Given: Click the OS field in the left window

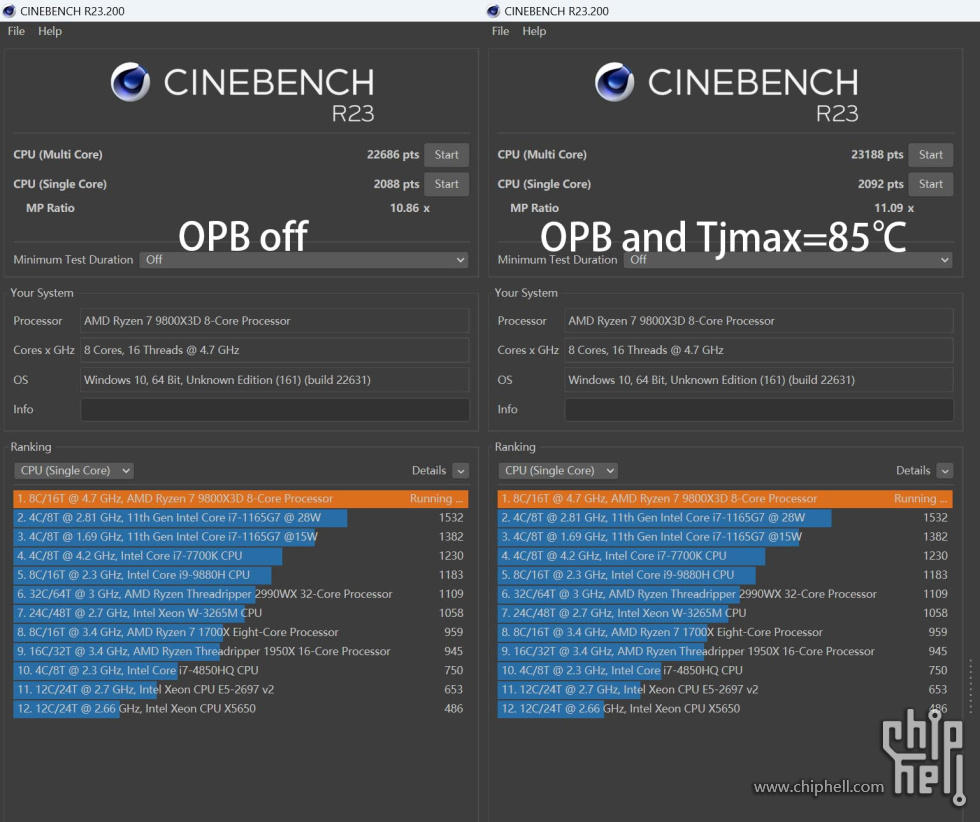Looking at the screenshot, I should pos(275,379).
